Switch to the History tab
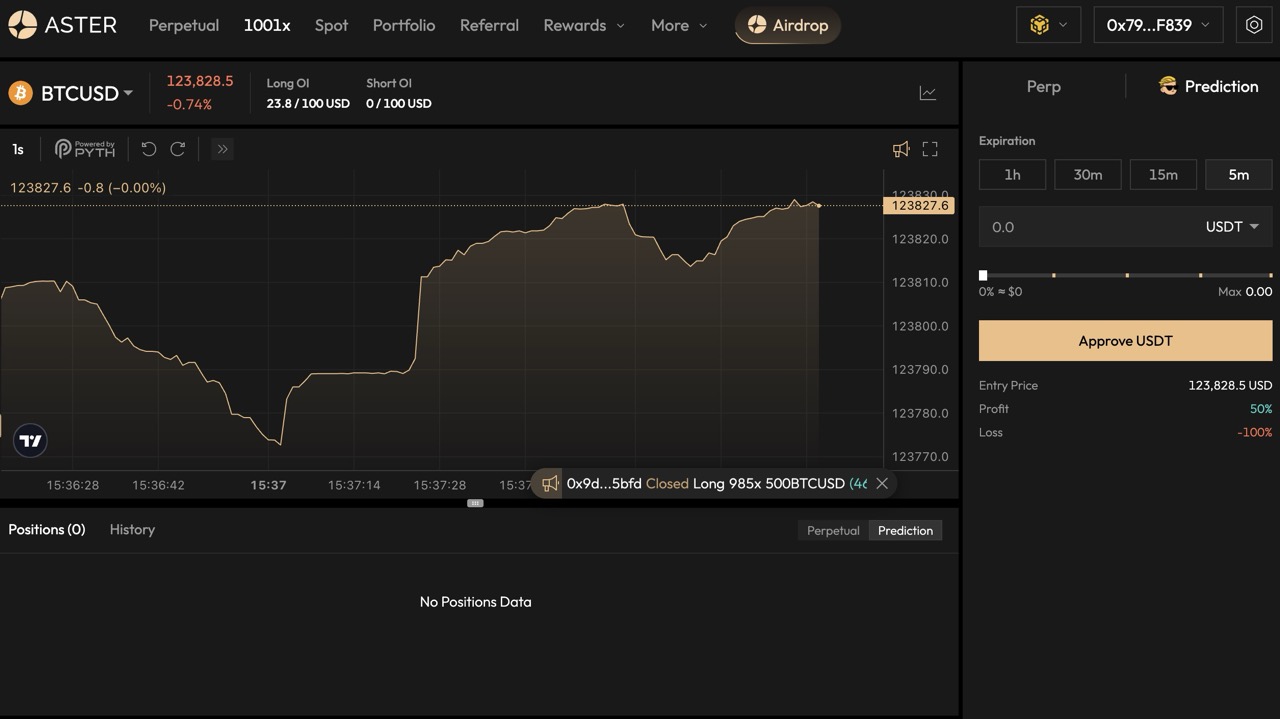The height and width of the screenshot is (719, 1280). coord(132,529)
